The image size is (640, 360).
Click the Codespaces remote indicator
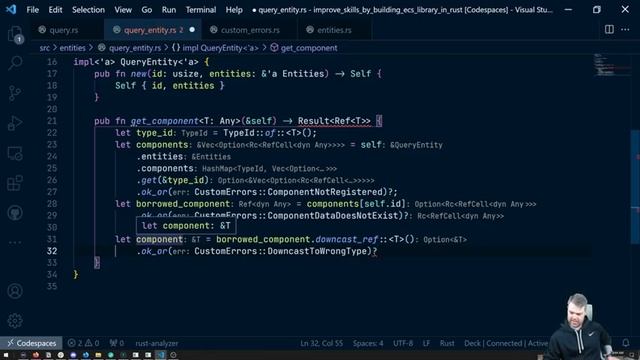point(31,343)
